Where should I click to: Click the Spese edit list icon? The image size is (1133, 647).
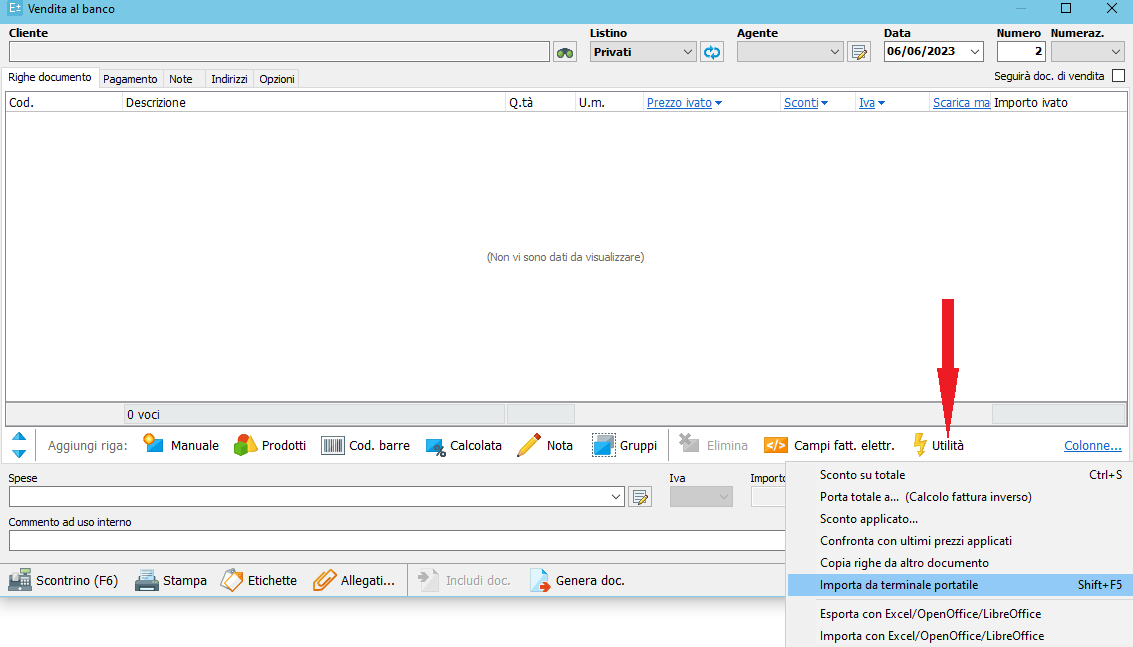click(640, 497)
